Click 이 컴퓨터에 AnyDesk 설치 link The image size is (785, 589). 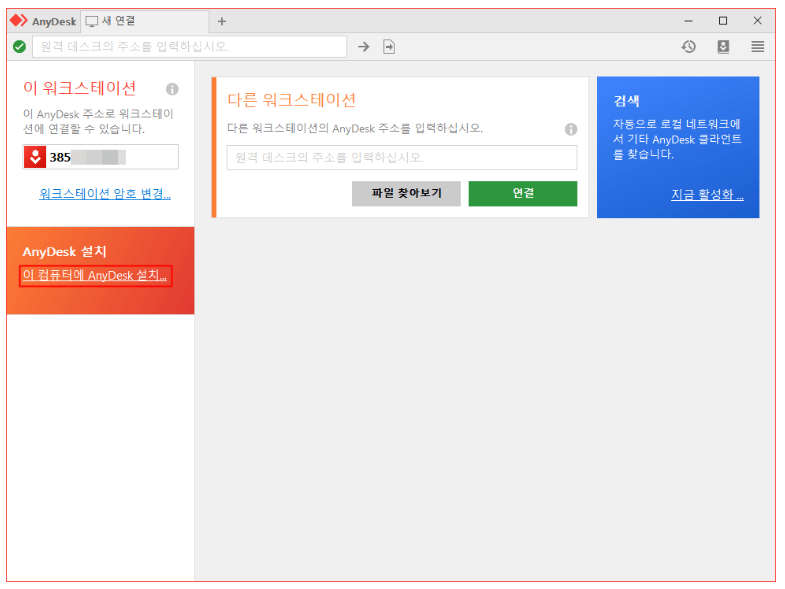(95, 275)
